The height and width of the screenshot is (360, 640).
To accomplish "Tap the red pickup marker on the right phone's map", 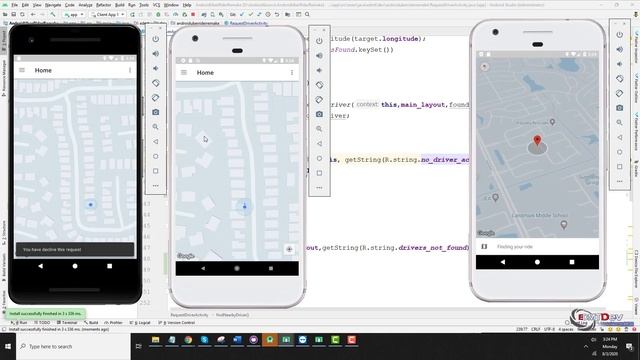I will [538, 141].
